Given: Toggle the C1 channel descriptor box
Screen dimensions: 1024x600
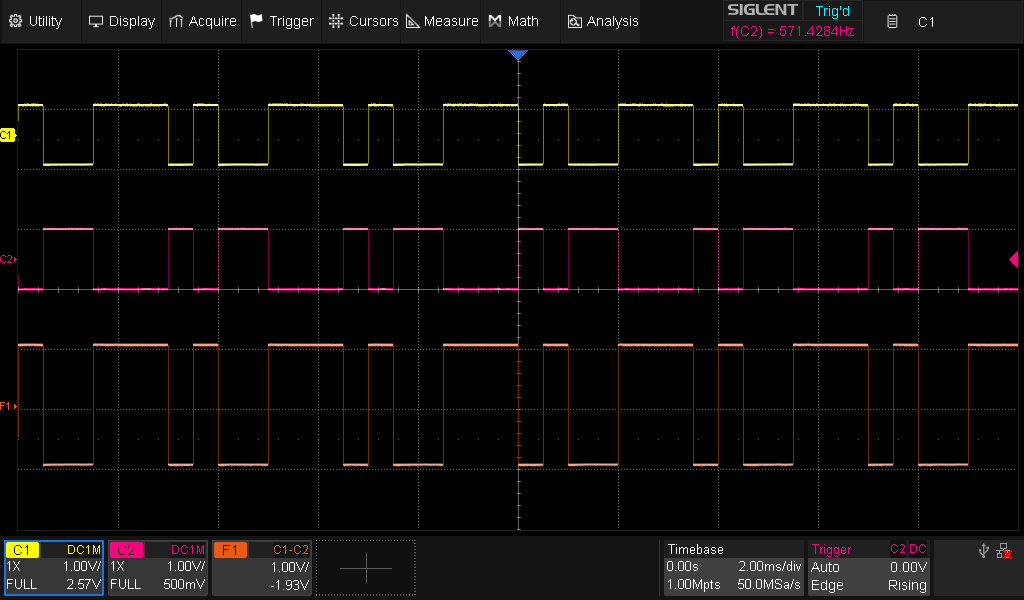Looking at the screenshot, I should (54, 567).
